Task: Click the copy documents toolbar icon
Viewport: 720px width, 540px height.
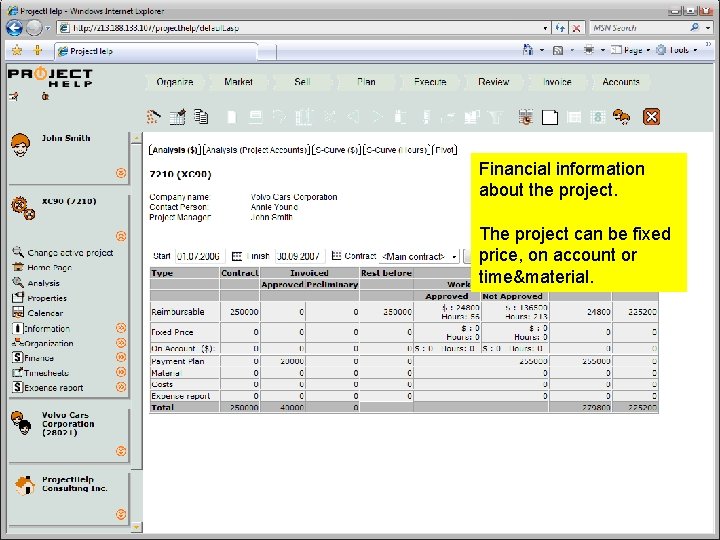Action: (201, 116)
